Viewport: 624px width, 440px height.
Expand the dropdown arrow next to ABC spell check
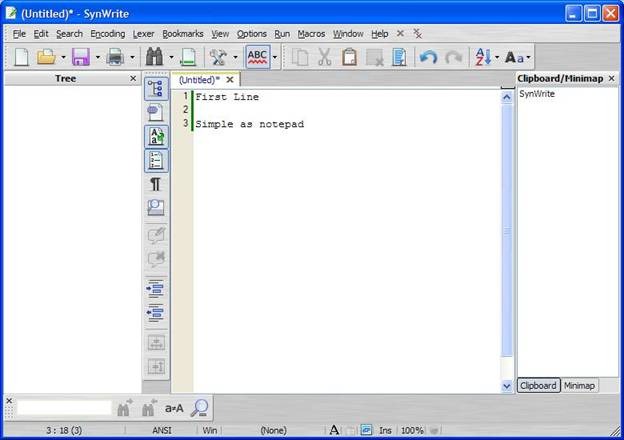[275, 57]
